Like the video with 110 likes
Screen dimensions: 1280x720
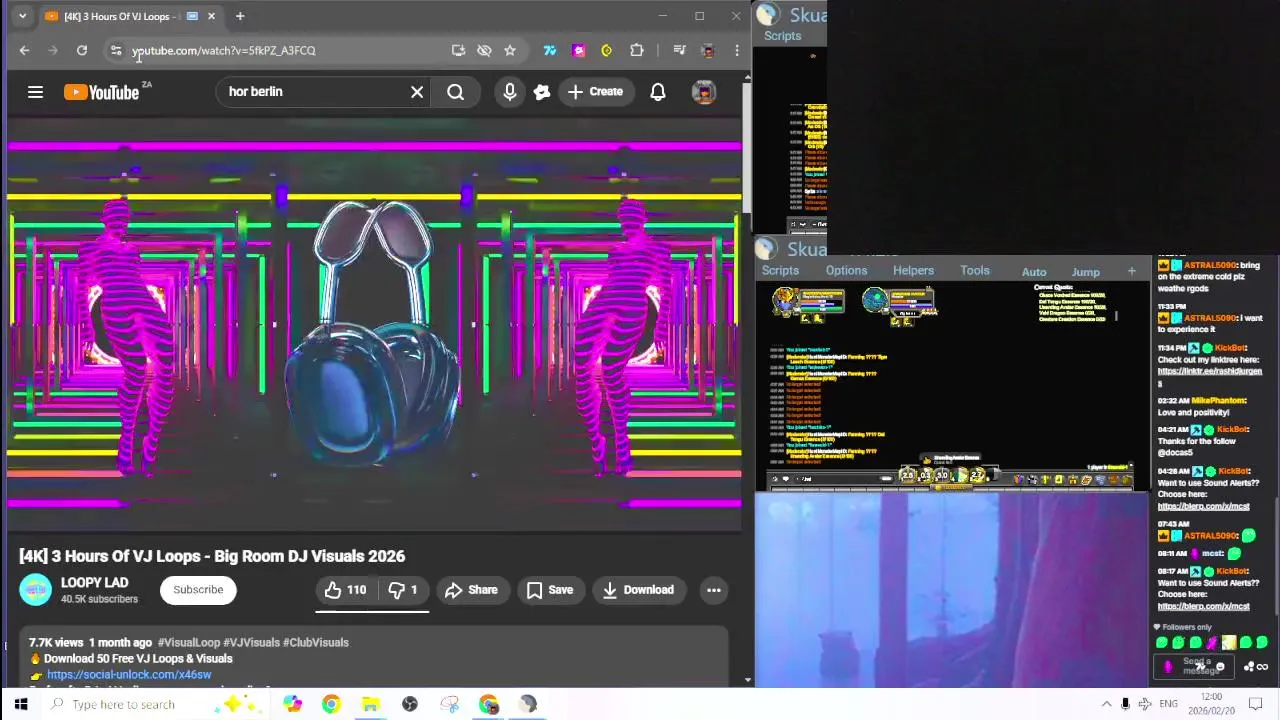[345, 590]
